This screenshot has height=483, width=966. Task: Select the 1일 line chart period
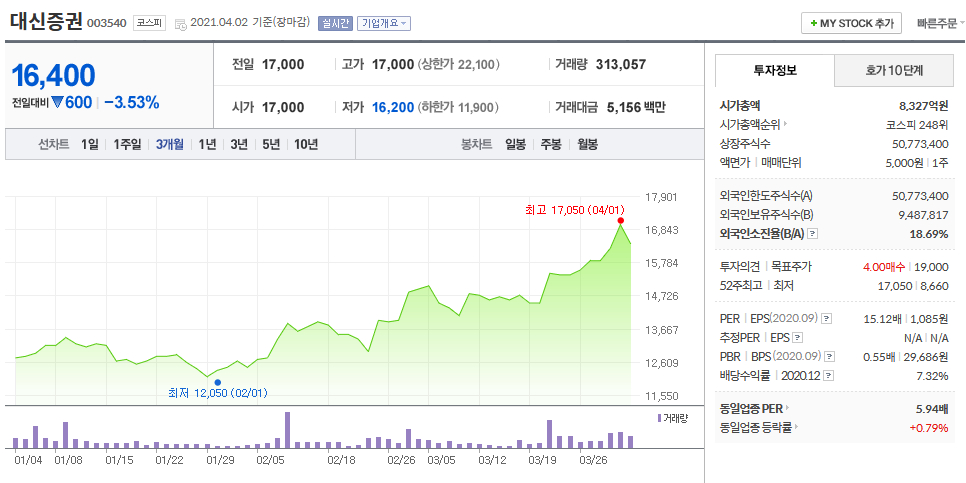[89, 145]
